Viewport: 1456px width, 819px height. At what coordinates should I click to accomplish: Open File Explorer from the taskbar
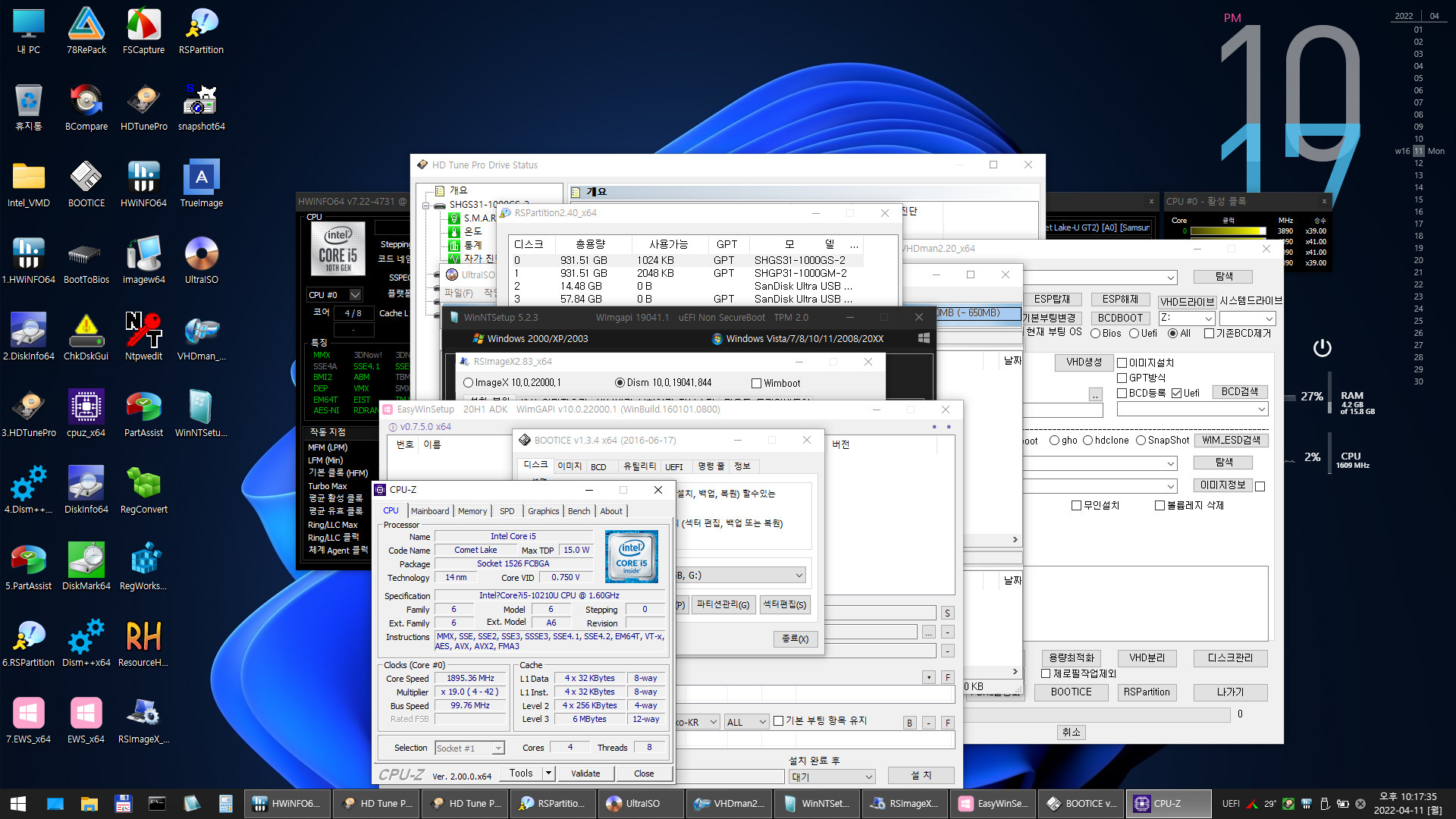coord(89,803)
